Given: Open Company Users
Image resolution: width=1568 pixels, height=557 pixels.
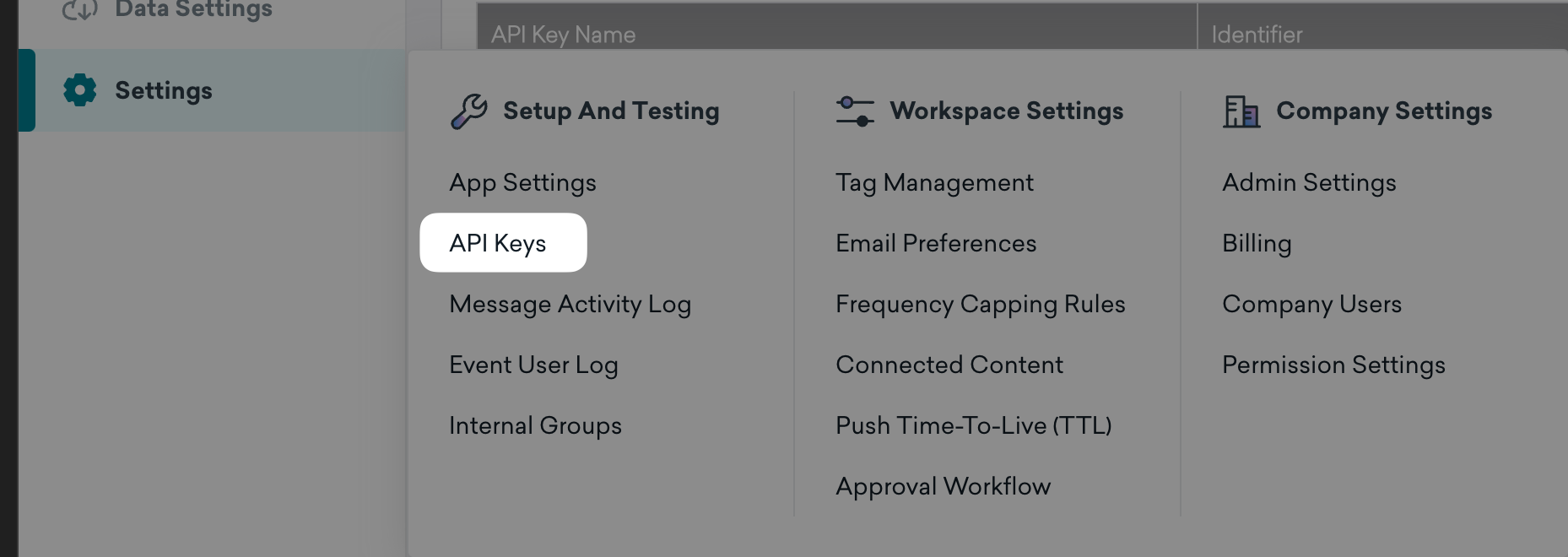Looking at the screenshot, I should [1311, 305].
